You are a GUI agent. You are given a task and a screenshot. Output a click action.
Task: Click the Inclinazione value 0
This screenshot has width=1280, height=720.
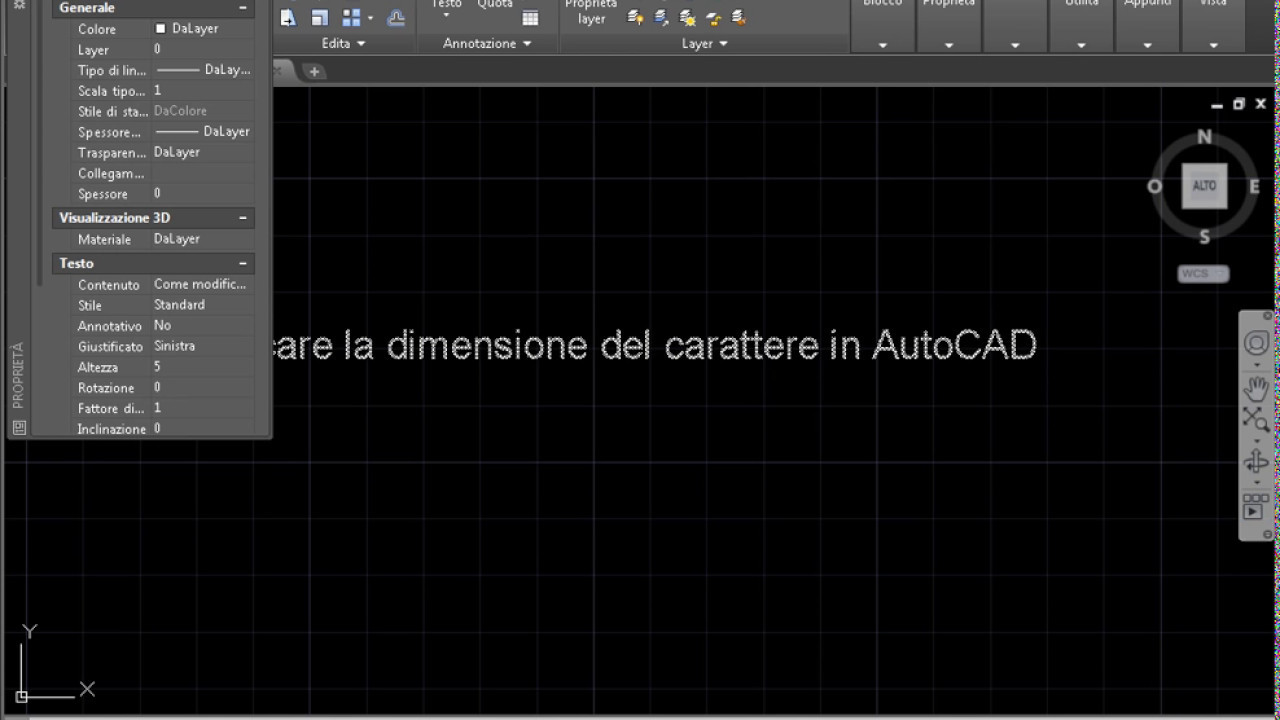point(203,429)
